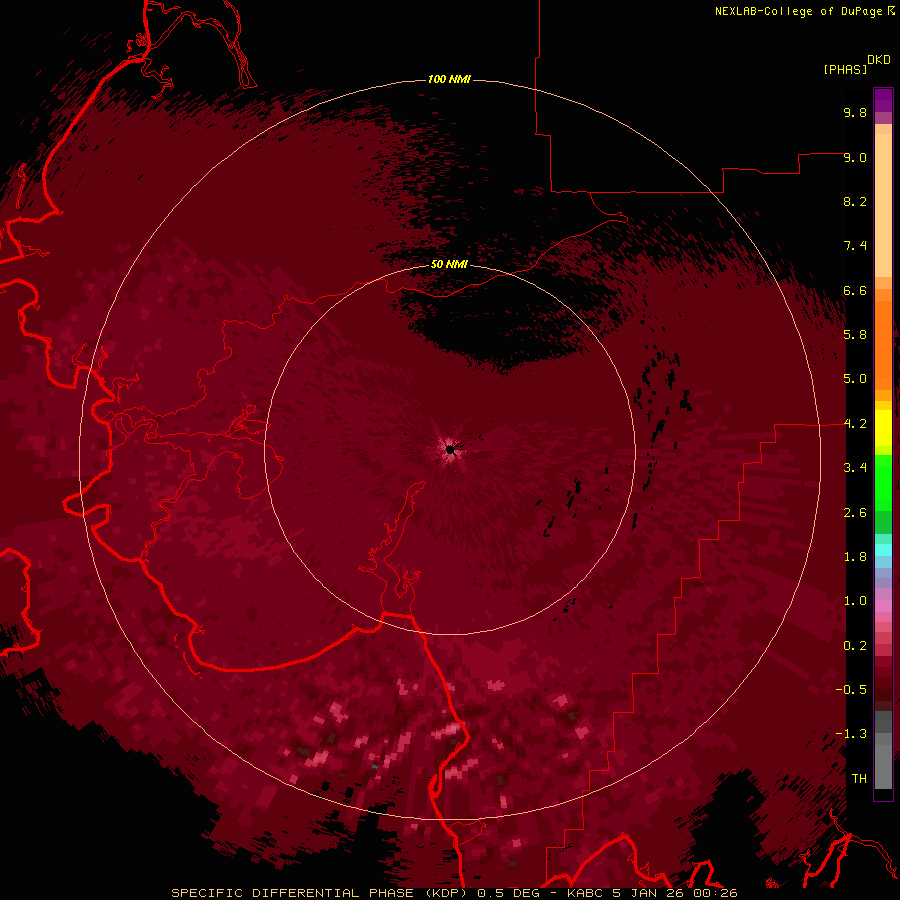Image resolution: width=900 pixels, height=900 pixels.
Task: Click the 8.2 scale value
Action: click(x=855, y=201)
